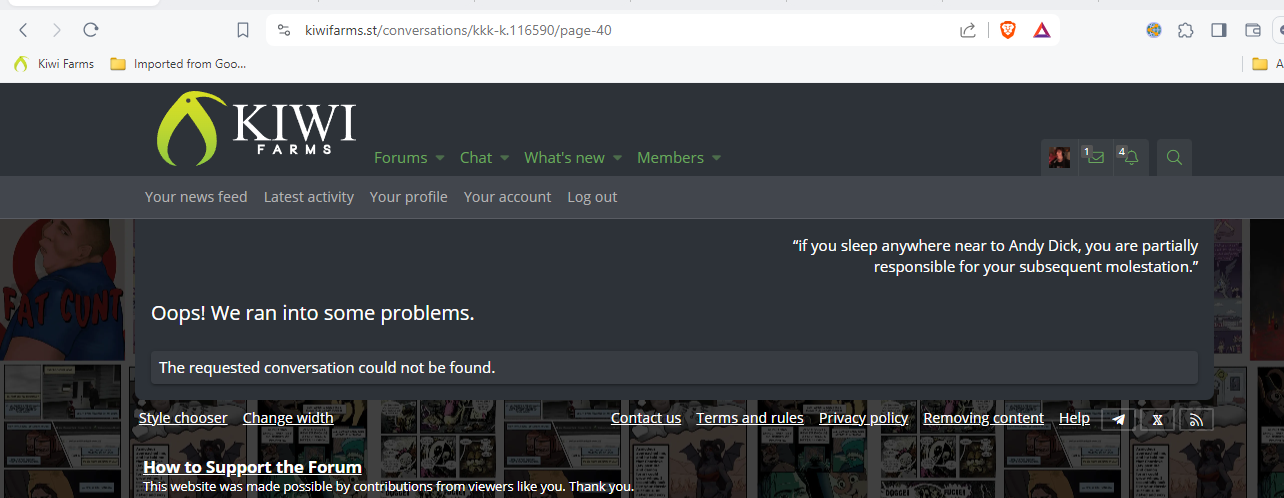Bookmark this page using the bookmark icon
This screenshot has width=1284, height=498.
[x=243, y=30]
